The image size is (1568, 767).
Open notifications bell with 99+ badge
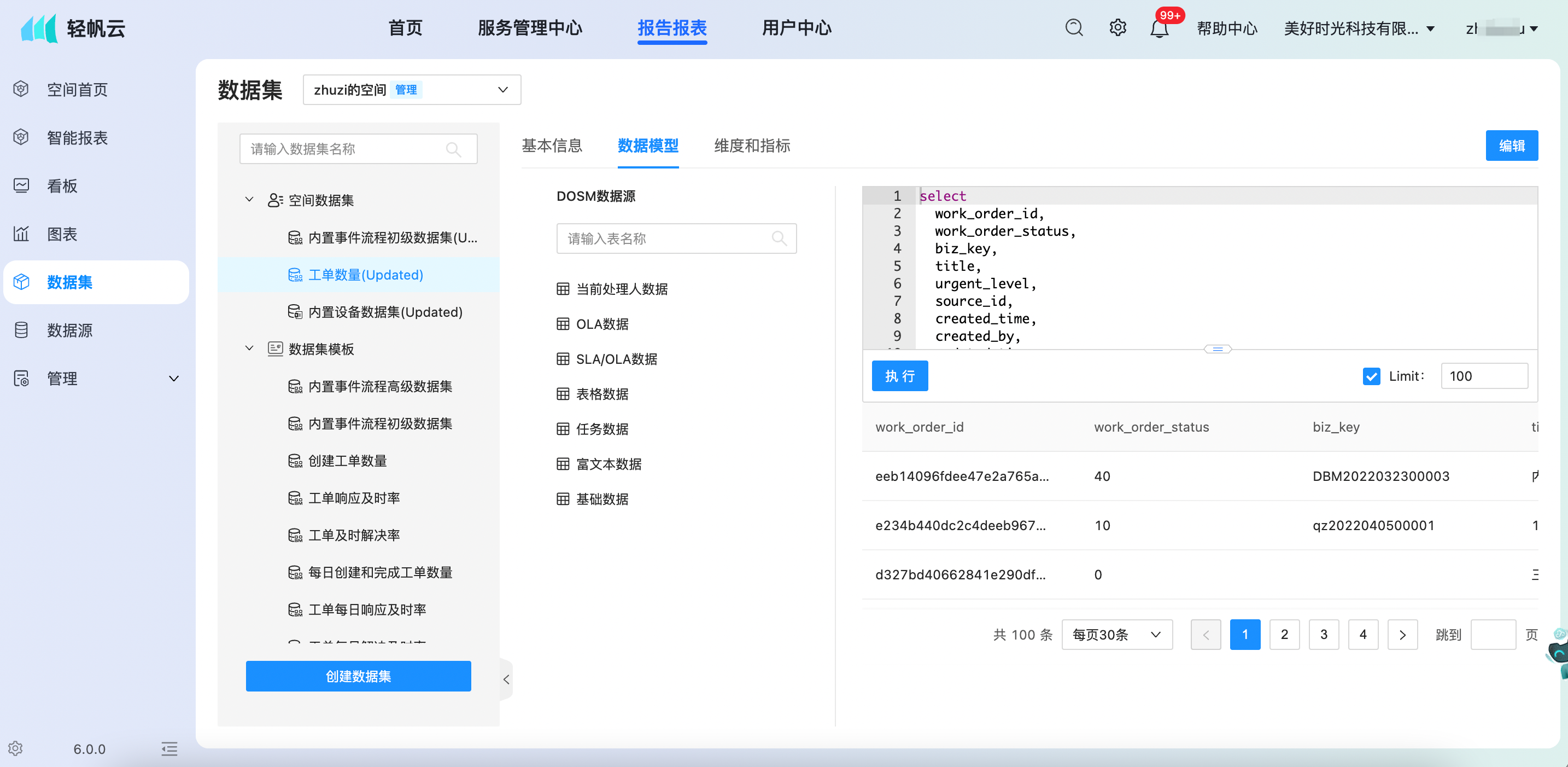pos(1159,28)
